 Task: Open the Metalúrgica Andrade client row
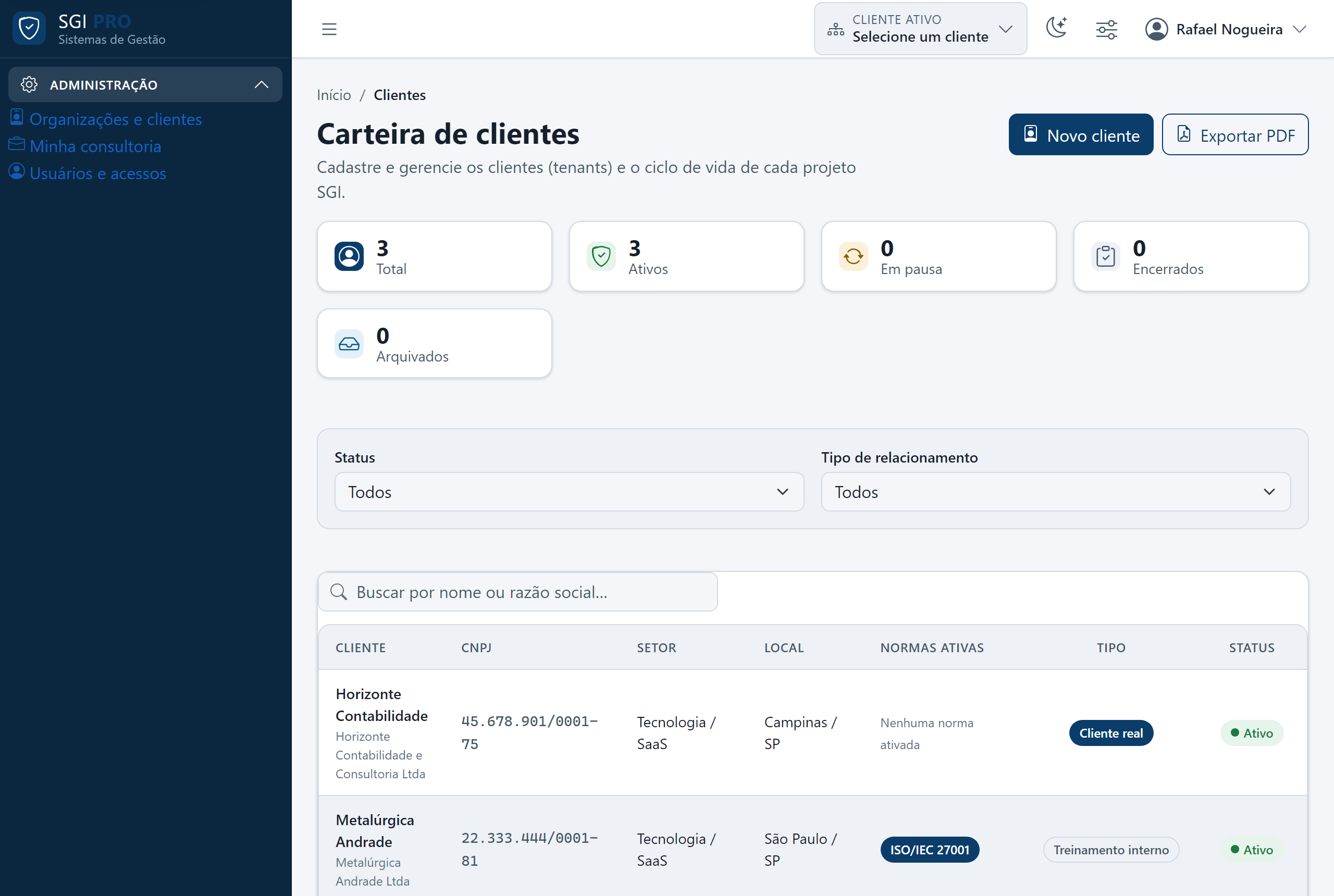pos(812,847)
